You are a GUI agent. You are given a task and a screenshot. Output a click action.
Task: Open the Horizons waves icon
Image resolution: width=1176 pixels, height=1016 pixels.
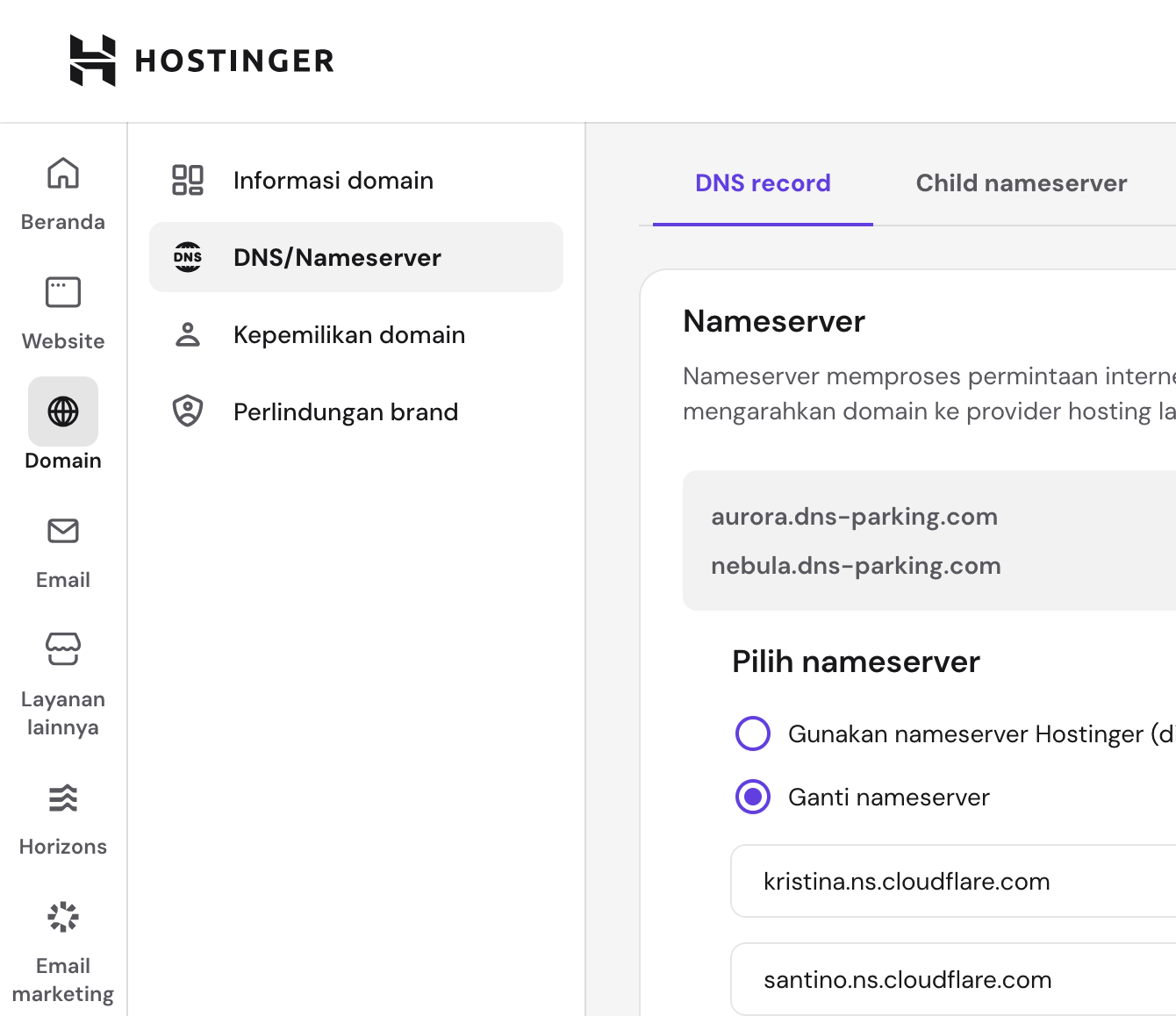[x=63, y=798]
